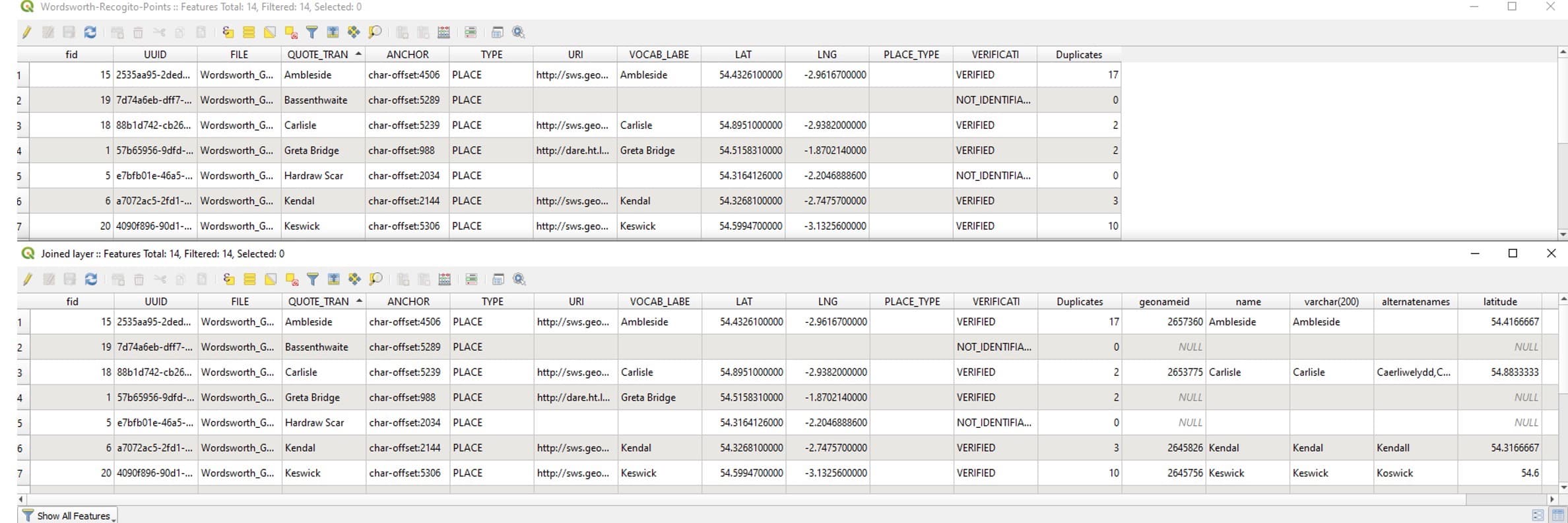Screen dimensions: 1568x523
Task: Invert selection in Joined layer table
Action: tap(271, 279)
